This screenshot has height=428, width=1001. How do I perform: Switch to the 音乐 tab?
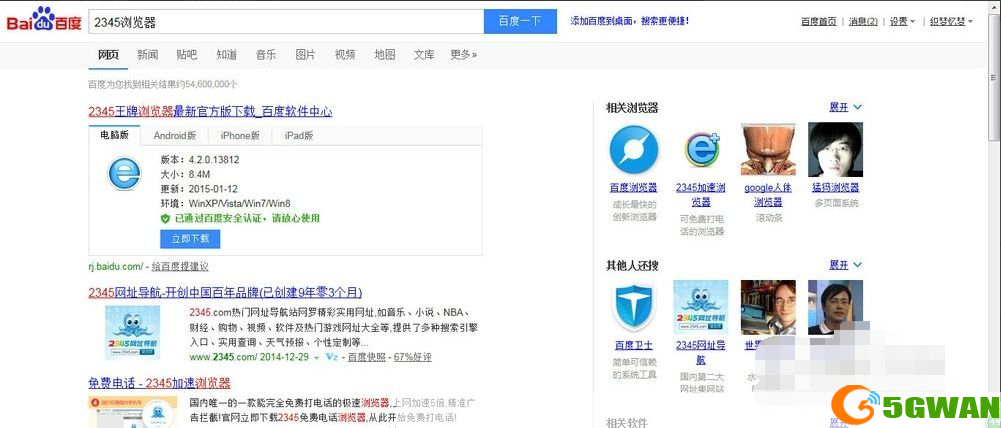click(266, 55)
